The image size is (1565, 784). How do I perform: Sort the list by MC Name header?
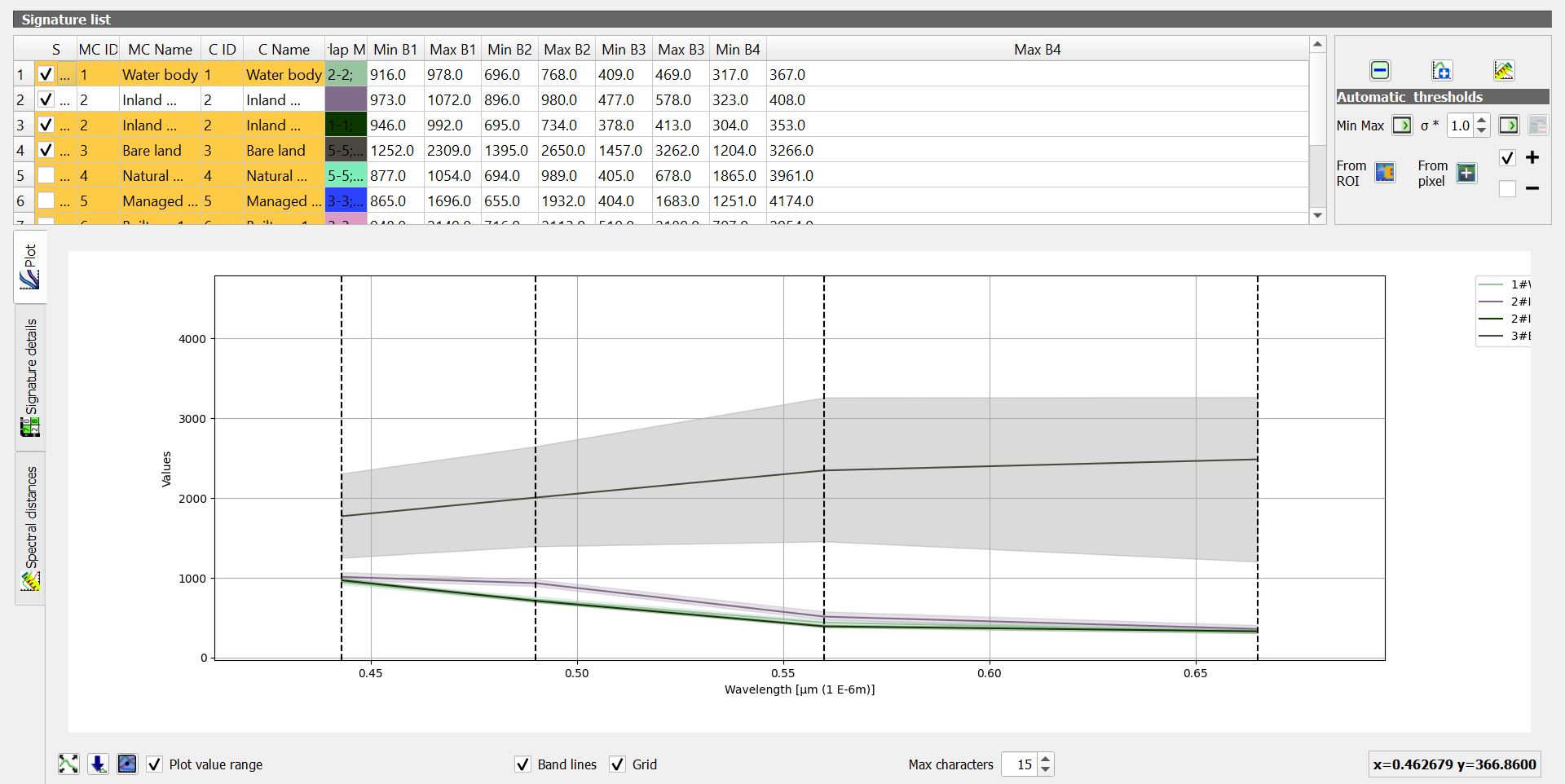(160, 50)
